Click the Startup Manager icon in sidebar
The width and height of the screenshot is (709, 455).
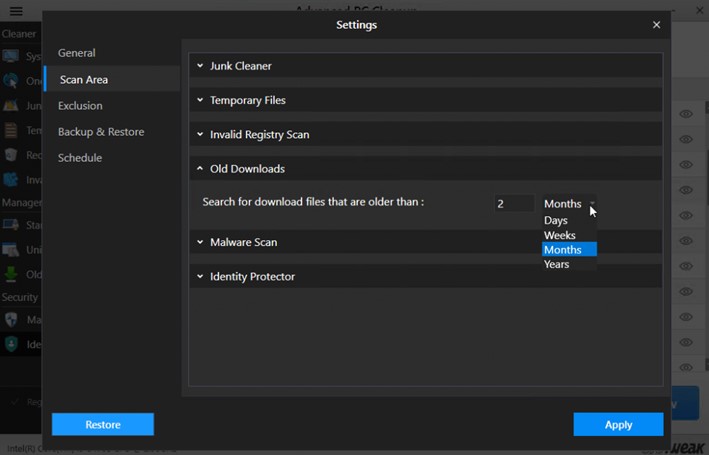click(x=10, y=225)
